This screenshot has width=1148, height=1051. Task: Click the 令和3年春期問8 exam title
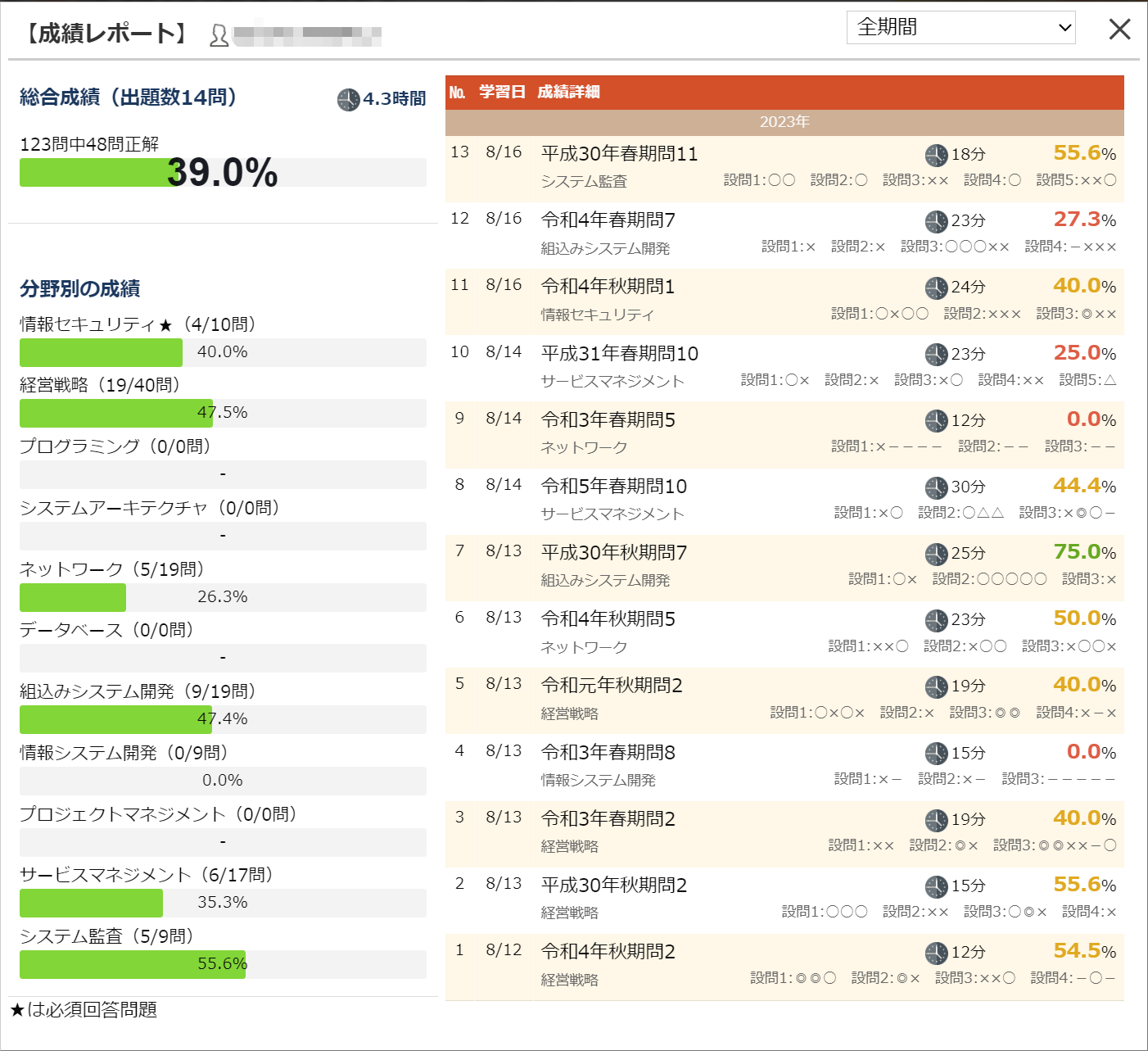608,753
